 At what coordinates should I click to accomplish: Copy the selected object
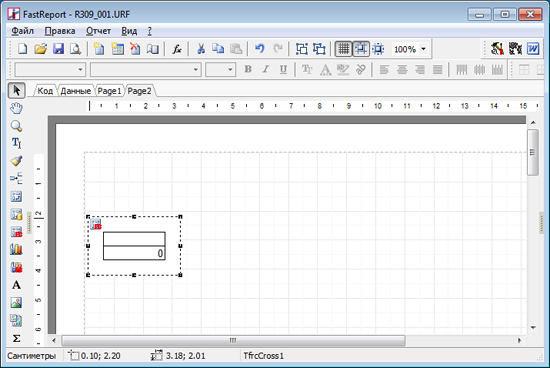pos(218,49)
